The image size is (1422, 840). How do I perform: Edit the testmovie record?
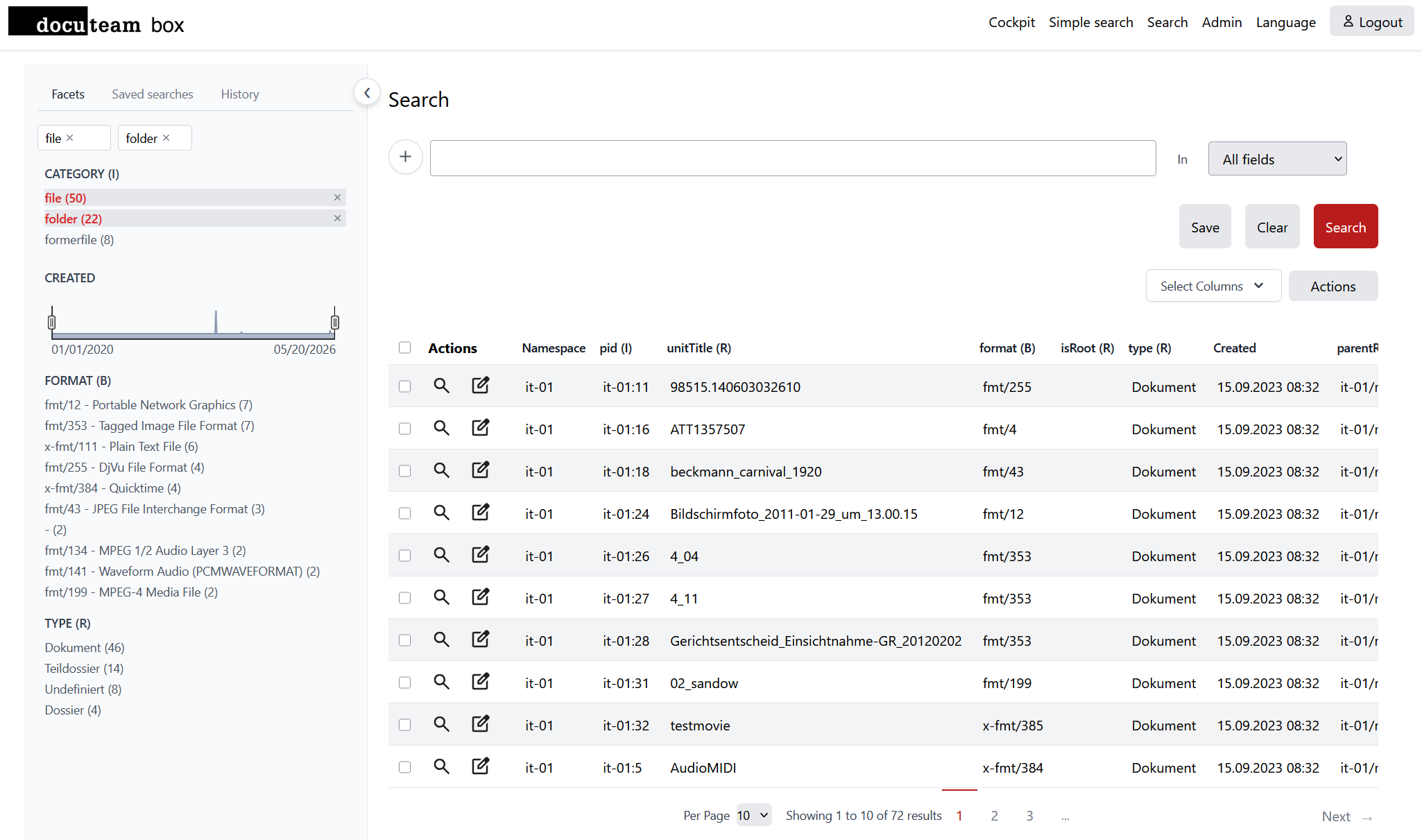click(x=481, y=723)
